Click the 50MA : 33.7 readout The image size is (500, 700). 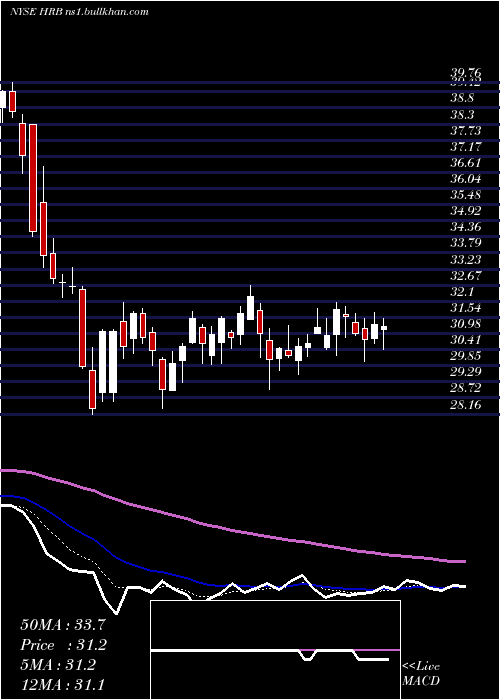[x=65, y=625]
